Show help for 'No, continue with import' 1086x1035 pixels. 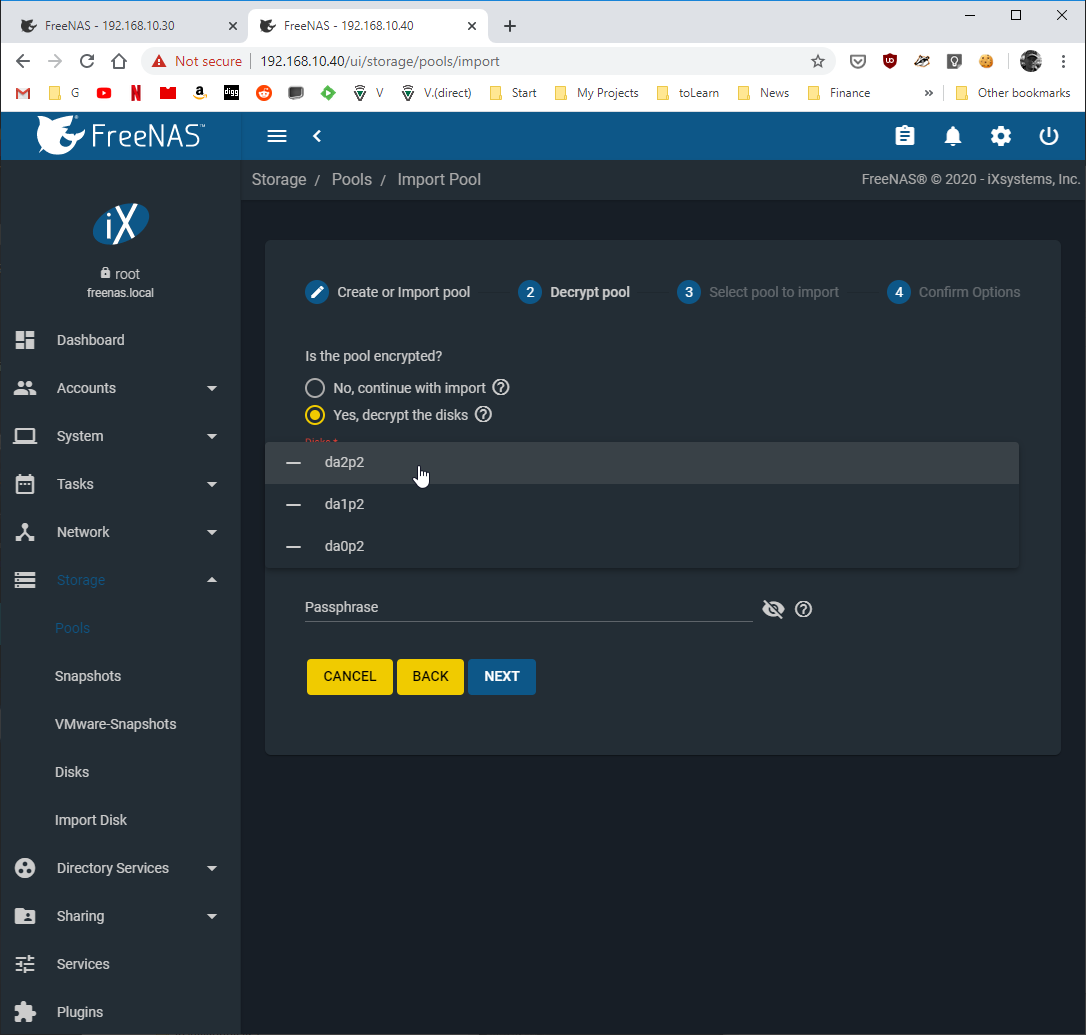pos(501,387)
